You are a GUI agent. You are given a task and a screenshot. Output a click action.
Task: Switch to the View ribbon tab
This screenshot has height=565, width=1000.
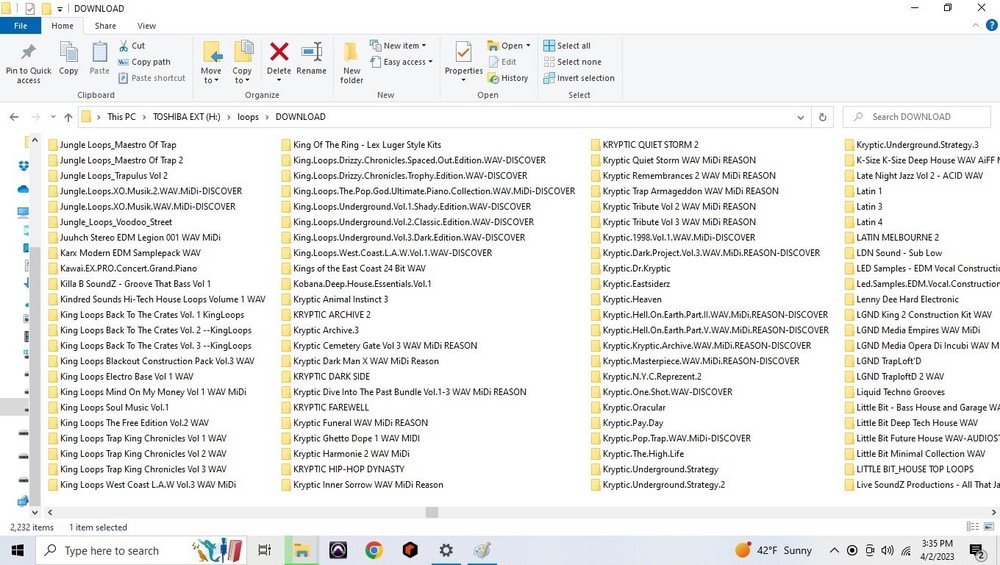(147, 26)
